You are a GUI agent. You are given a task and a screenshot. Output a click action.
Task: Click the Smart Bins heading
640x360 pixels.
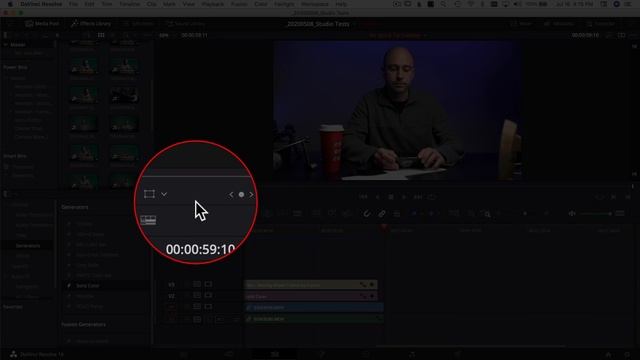(15, 156)
